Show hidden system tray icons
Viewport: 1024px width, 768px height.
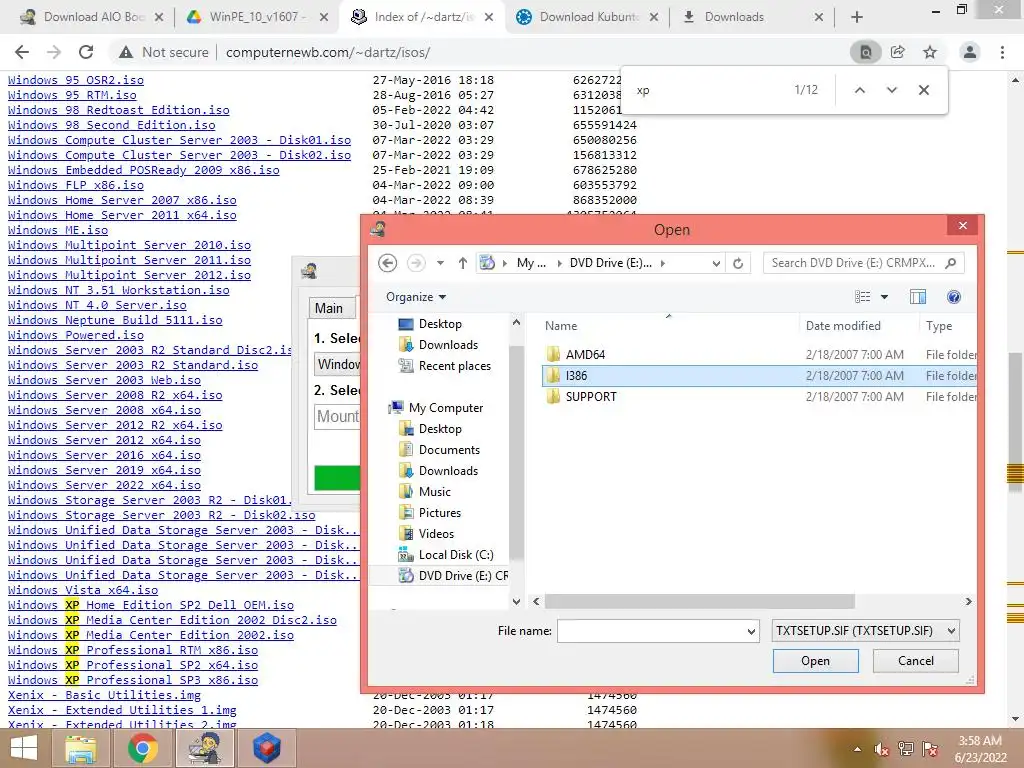pos(857,749)
